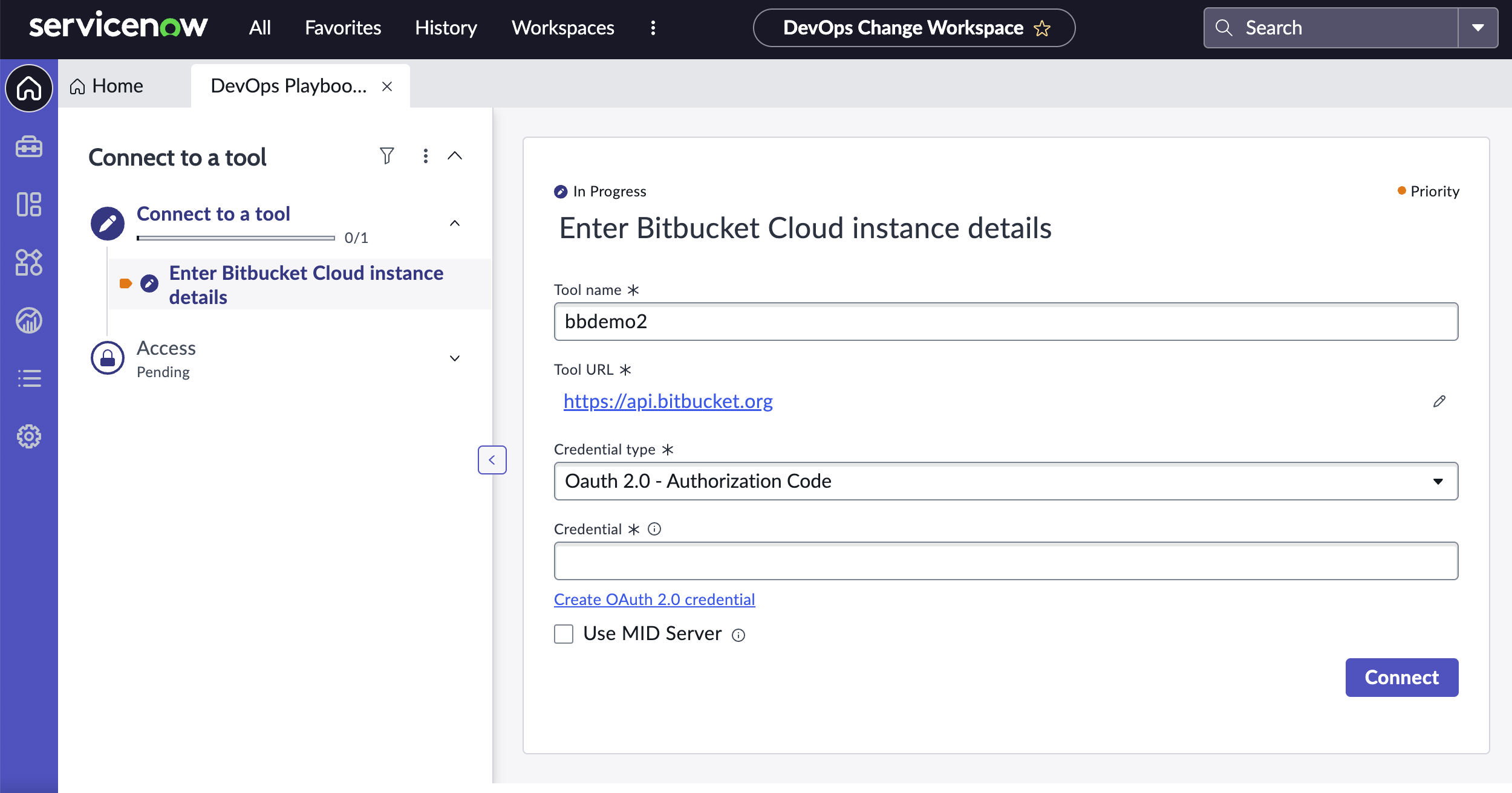
Task: Collapse the Connect to a tool header chevron
Action: (455, 156)
